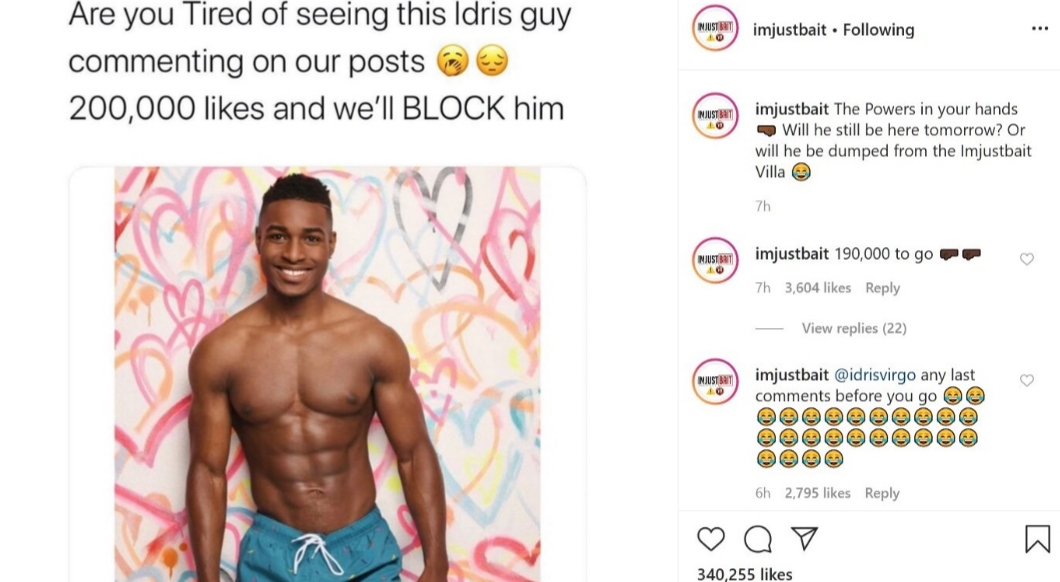
Task: Toggle the Following status button
Action: 878,30
